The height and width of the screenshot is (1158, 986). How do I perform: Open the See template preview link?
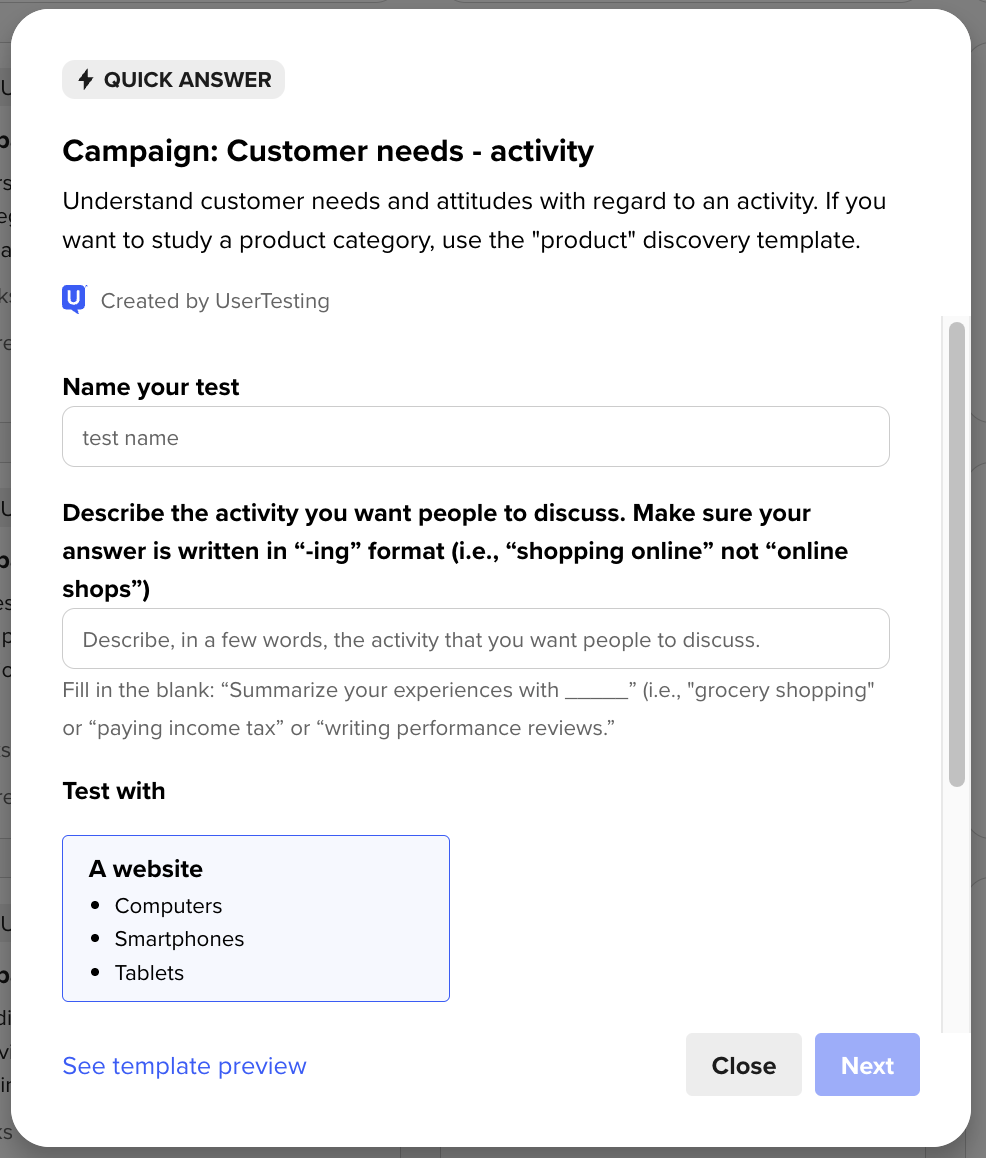click(184, 1066)
